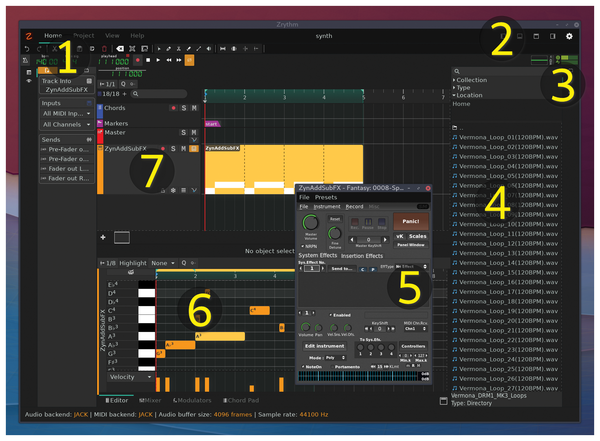The height and width of the screenshot is (441, 600).
Task: Collapse the Location section in browser
Action: (x=468, y=95)
